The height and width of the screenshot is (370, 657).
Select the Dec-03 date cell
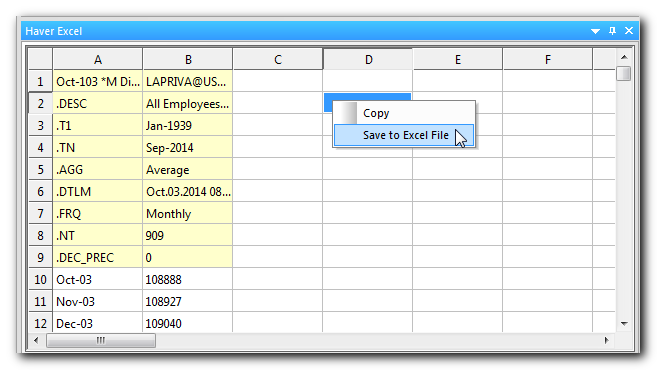pyautogui.click(x=98, y=323)
